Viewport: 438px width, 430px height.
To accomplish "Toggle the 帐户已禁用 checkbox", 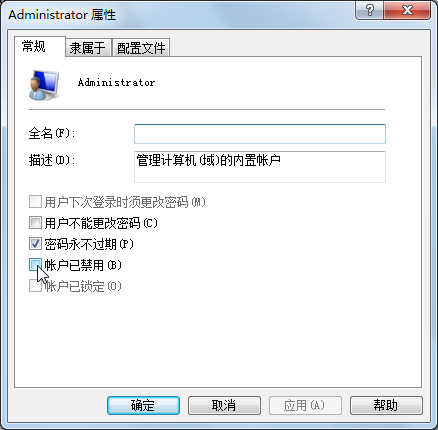I will tap(35, 265).
